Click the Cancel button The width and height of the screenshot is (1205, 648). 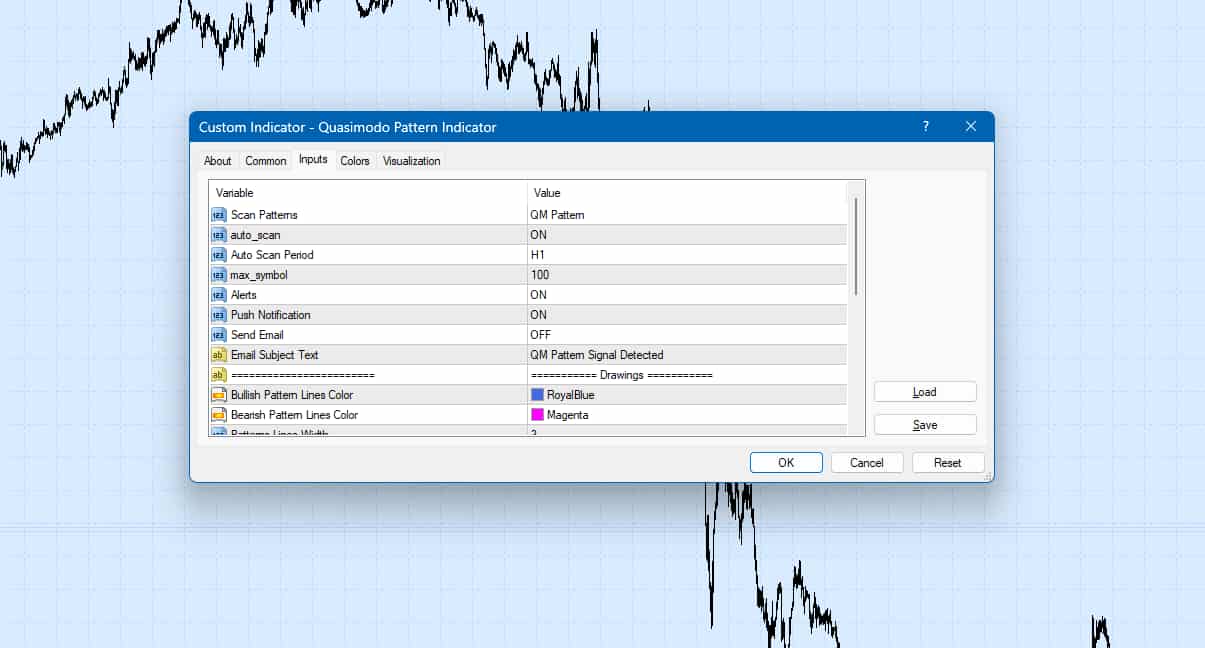[867, 463]
